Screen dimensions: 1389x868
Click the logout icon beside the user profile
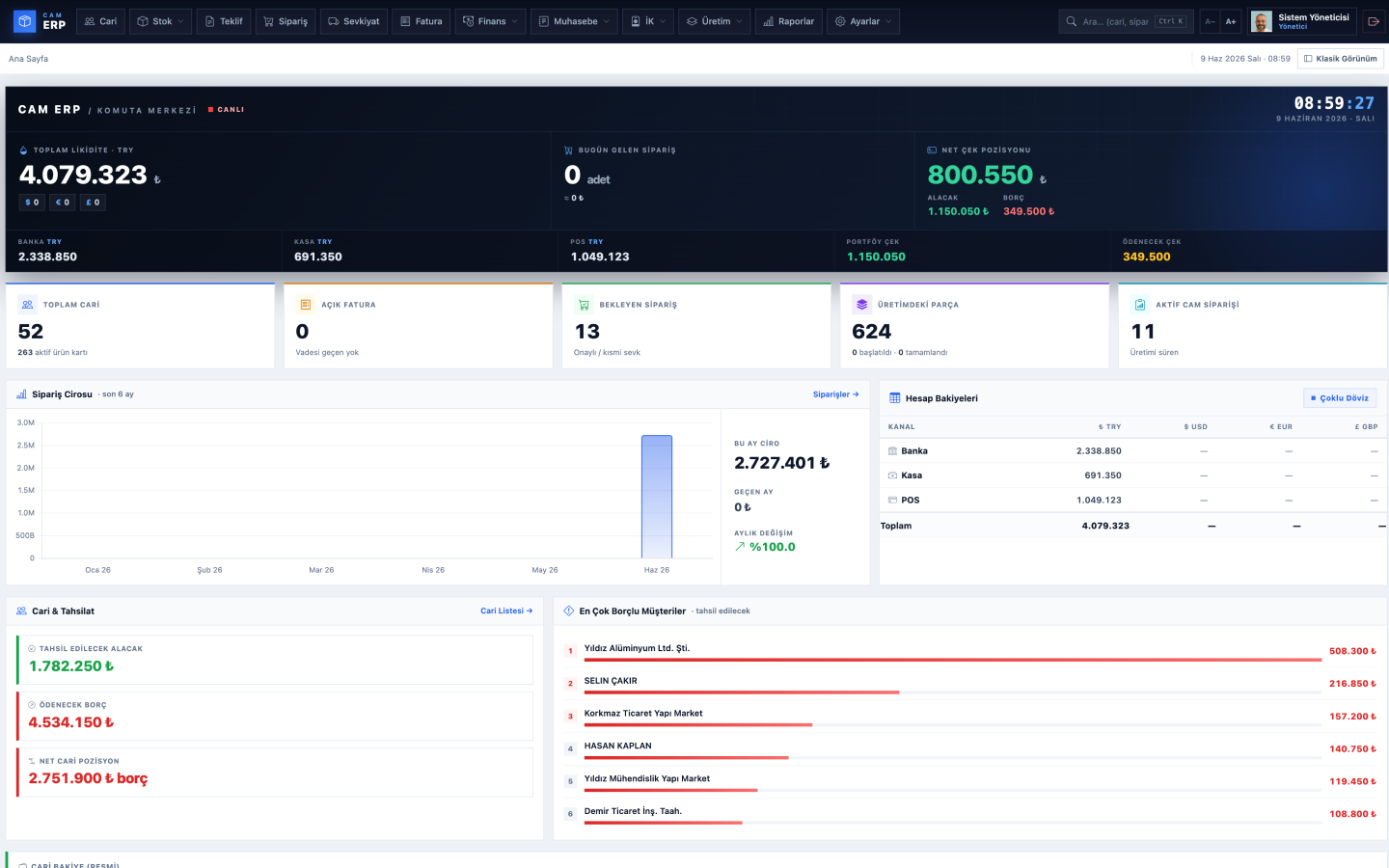[x=1374, y=21]
